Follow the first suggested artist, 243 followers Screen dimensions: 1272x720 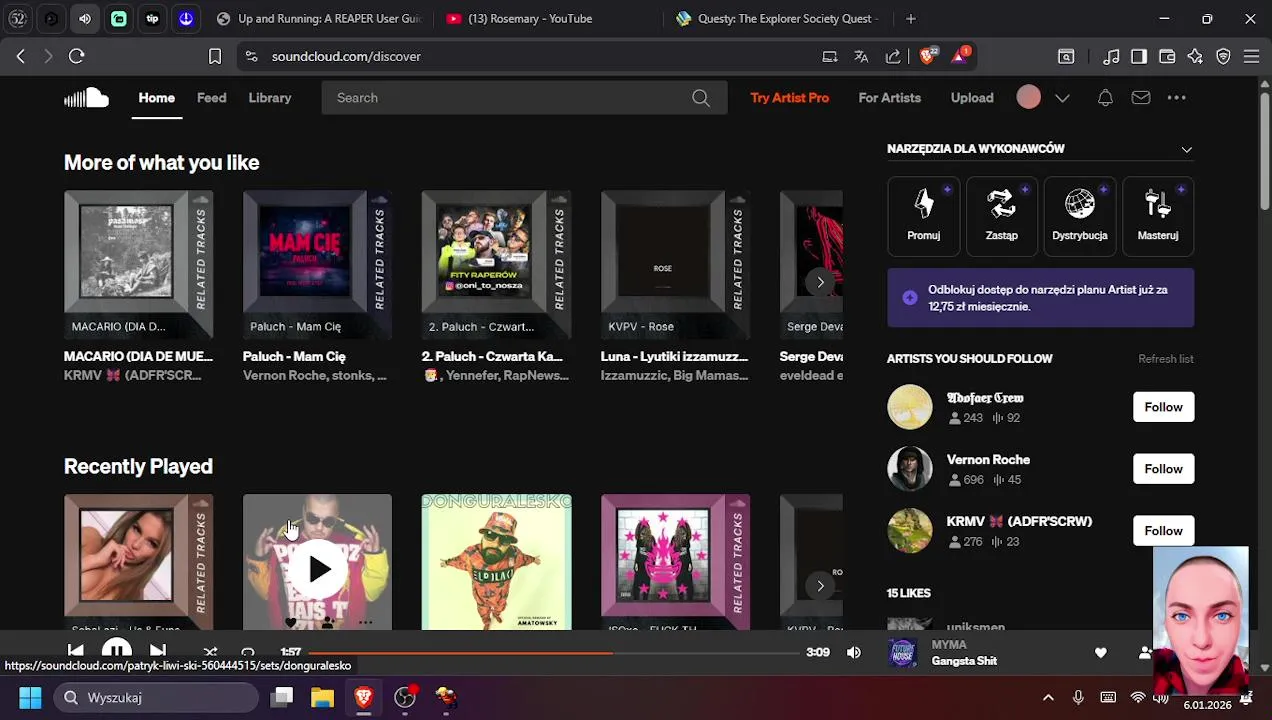point(1163,407)
